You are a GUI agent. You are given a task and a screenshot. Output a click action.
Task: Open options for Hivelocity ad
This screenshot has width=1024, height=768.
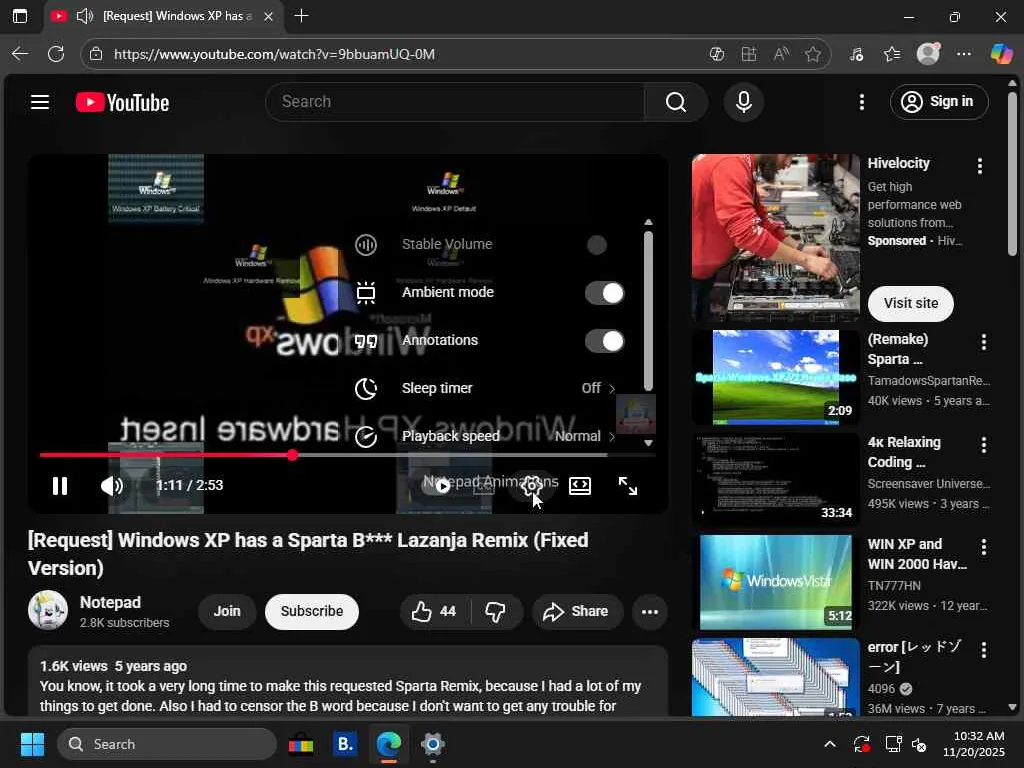[x=980, y=167]
